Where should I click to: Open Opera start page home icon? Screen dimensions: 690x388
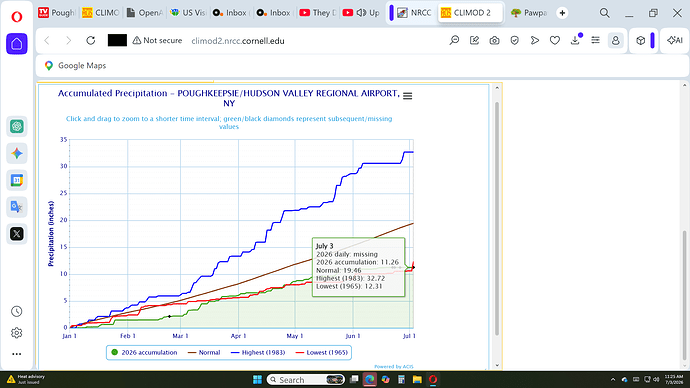click(x=17, y=44)
